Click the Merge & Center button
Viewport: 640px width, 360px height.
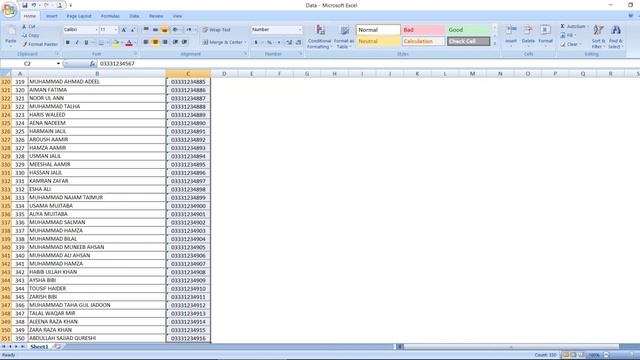tap(222, 42)
